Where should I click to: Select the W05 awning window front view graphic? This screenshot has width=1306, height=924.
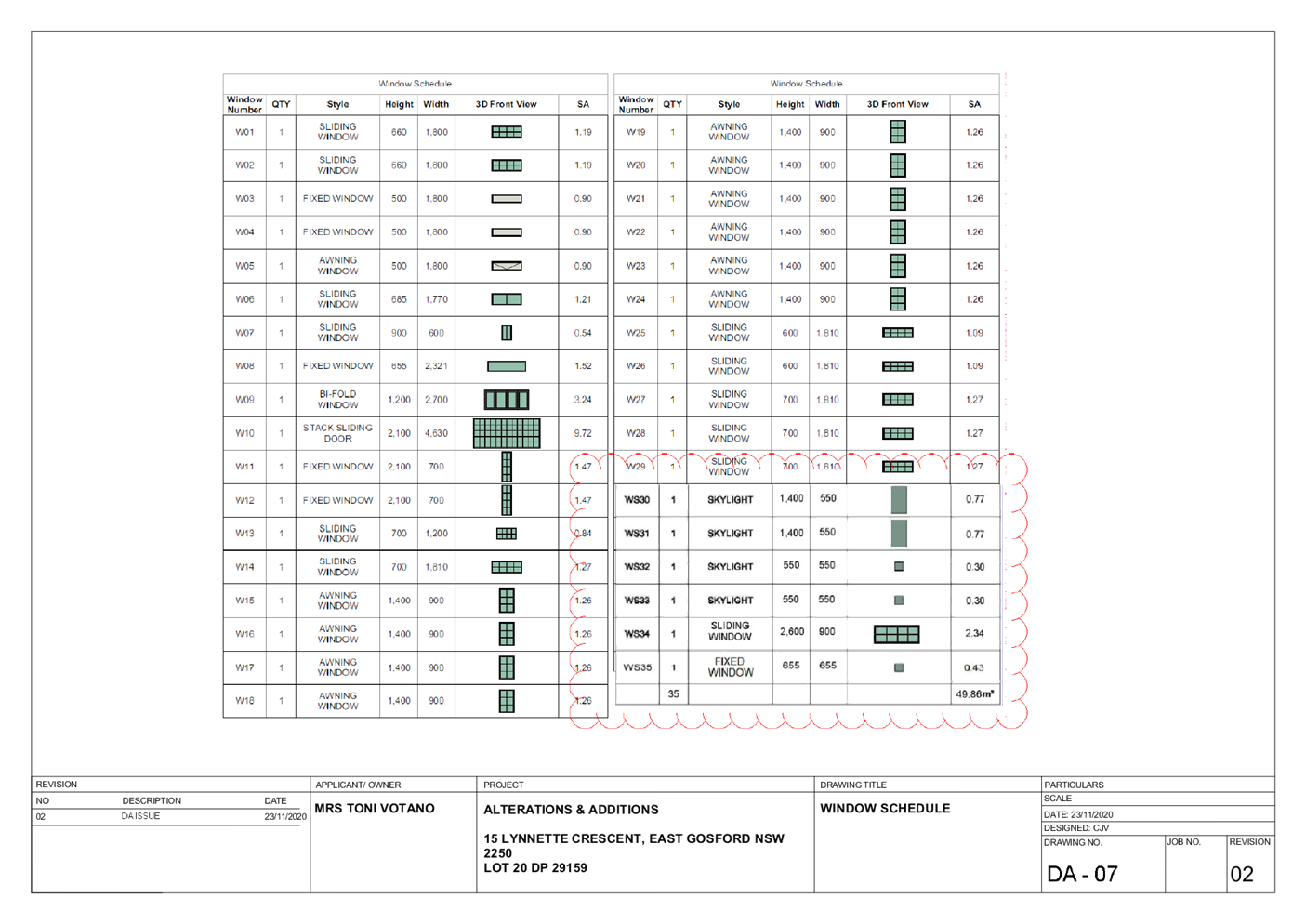[507, 266]
